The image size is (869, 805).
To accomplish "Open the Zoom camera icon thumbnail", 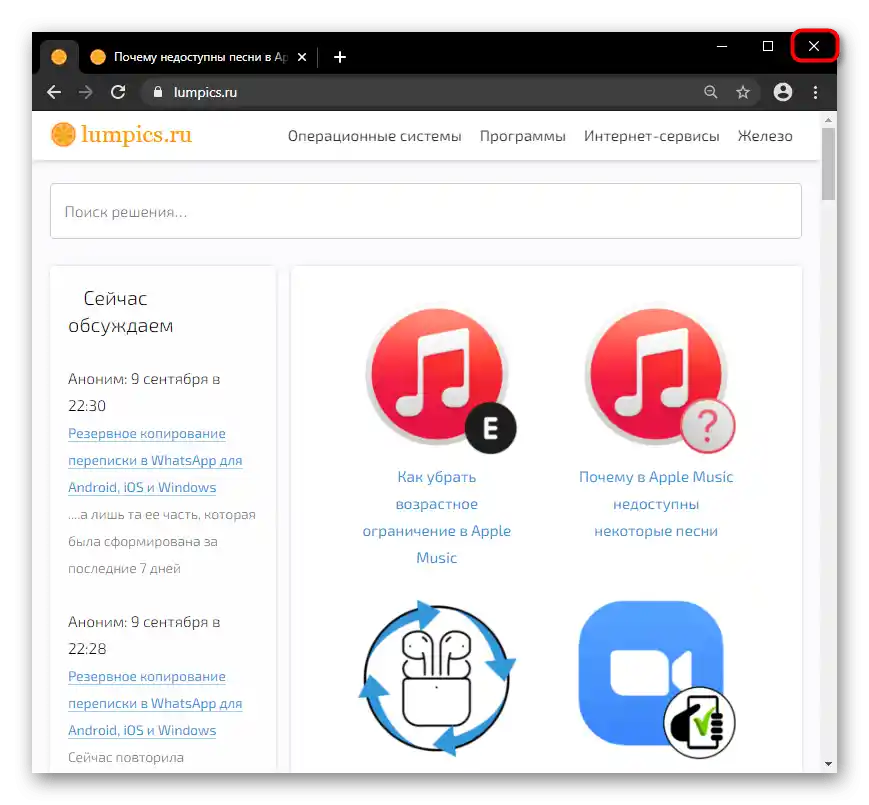I will (656, 679).
